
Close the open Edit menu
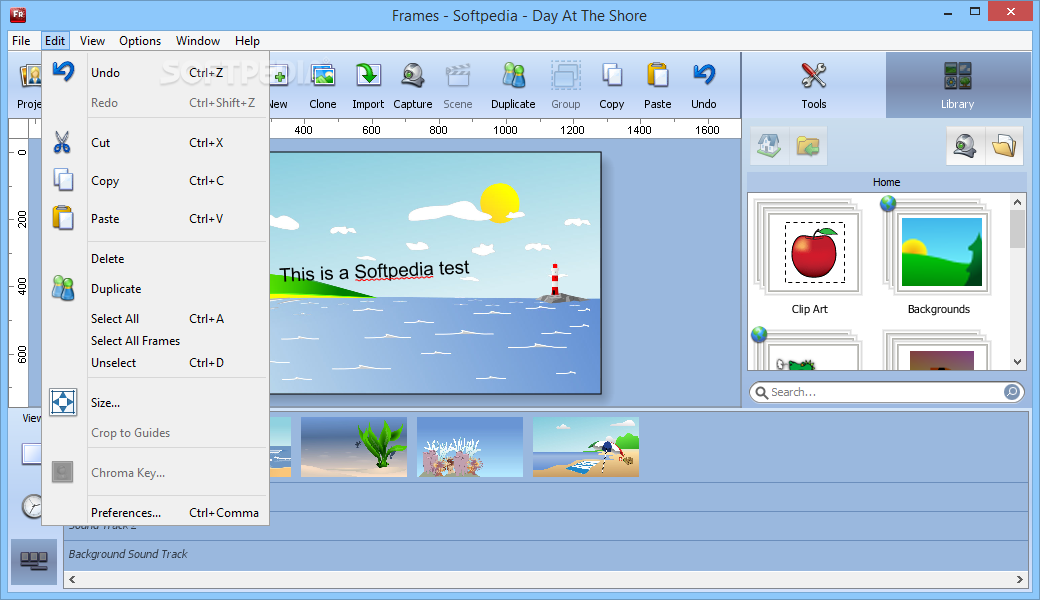[x=55, y=41]
